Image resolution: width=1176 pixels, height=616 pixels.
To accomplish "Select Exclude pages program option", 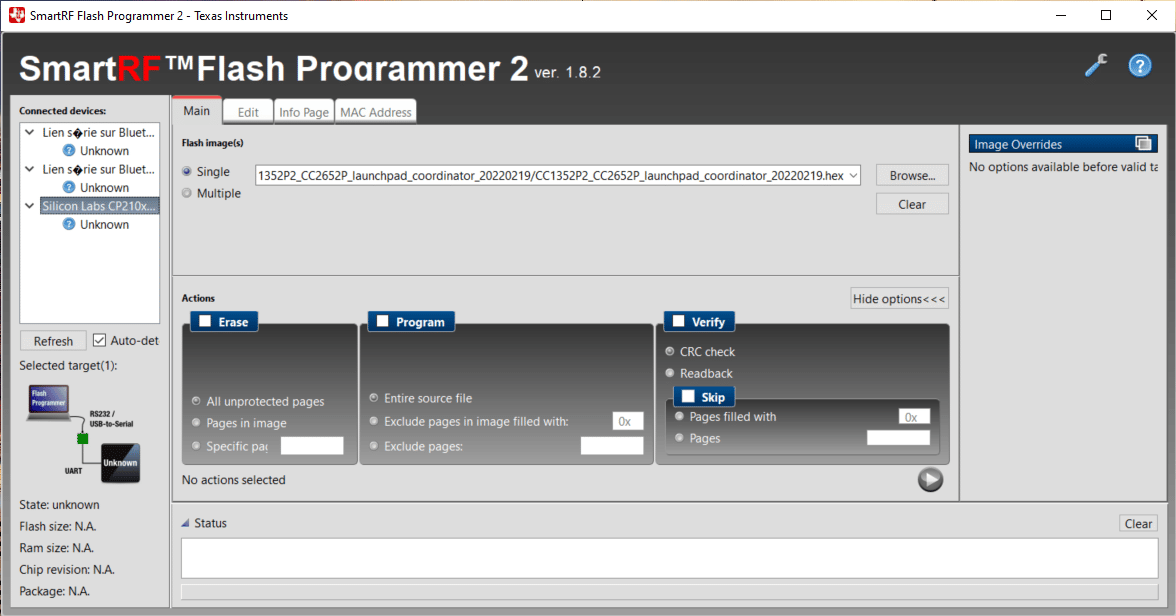I will (374, 446).
